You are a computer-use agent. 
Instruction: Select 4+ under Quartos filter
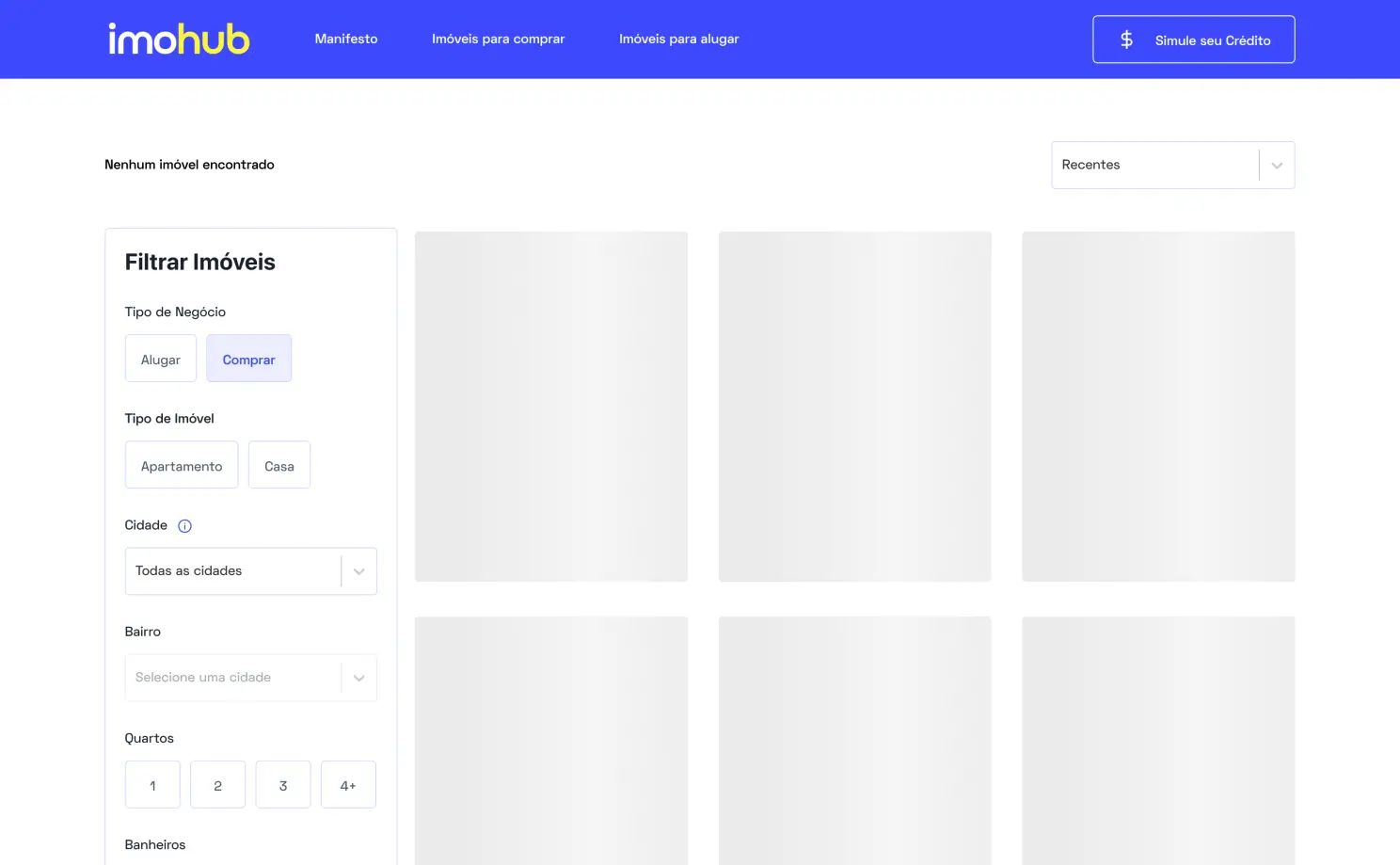click(x=347, y=784)
